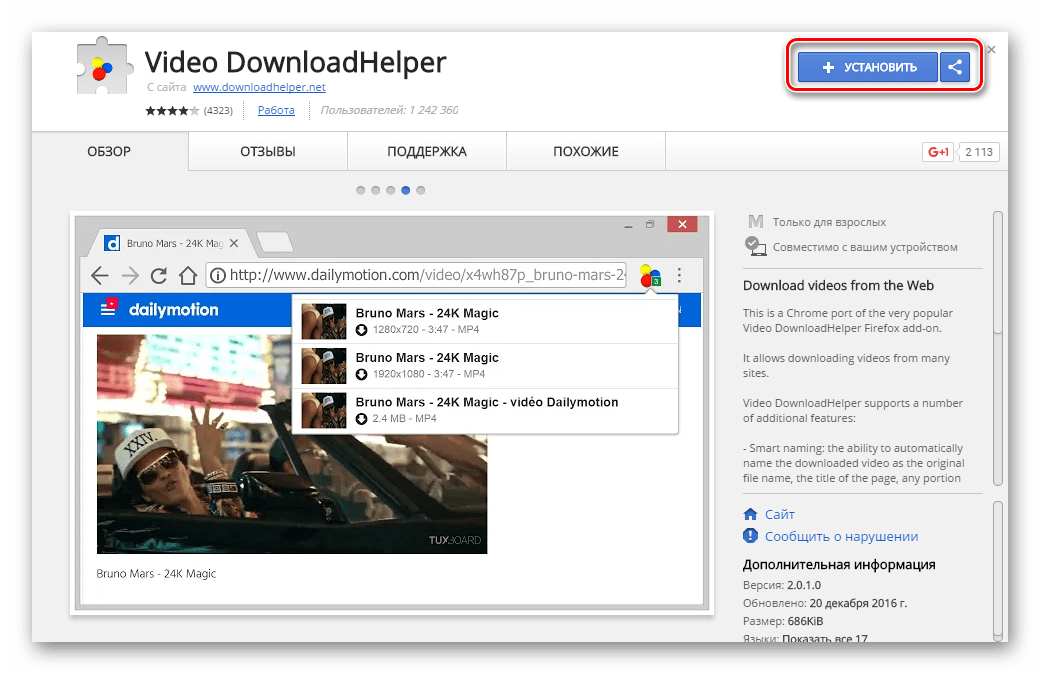
Task: Click the back arrow in the browser preview
Action: 99,275
